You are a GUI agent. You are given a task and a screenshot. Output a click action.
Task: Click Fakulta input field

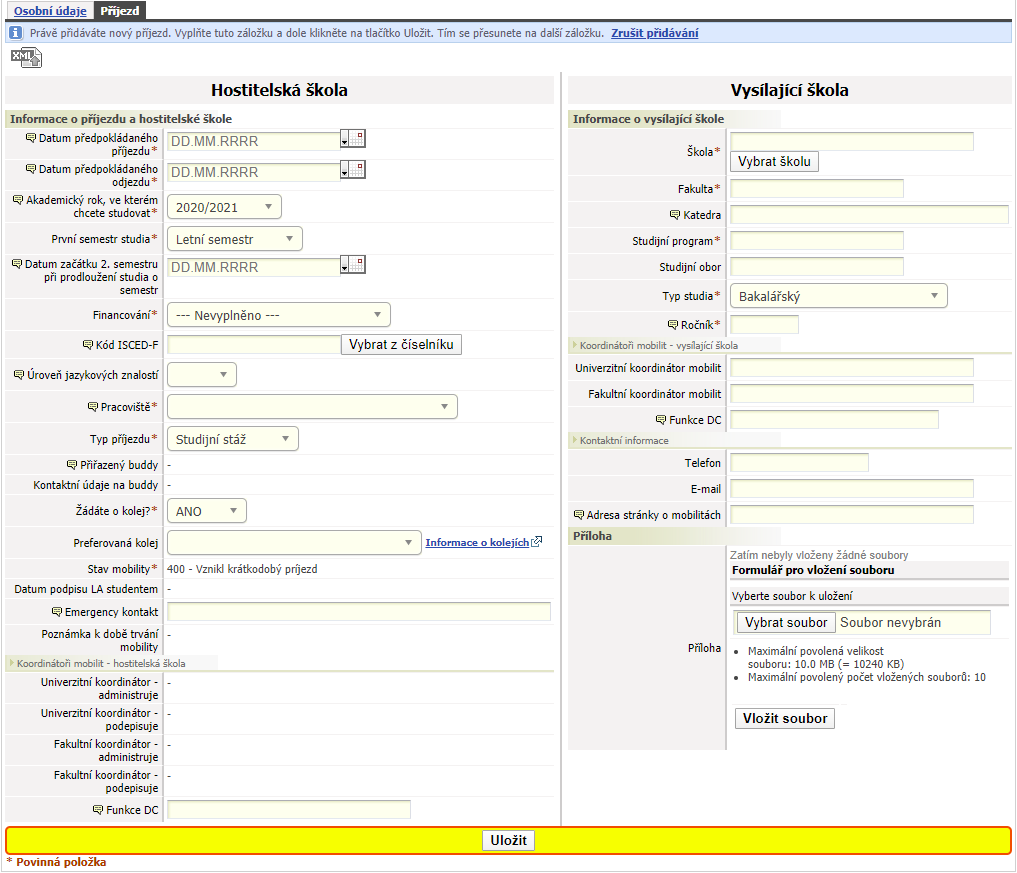(x=817, y=189)
